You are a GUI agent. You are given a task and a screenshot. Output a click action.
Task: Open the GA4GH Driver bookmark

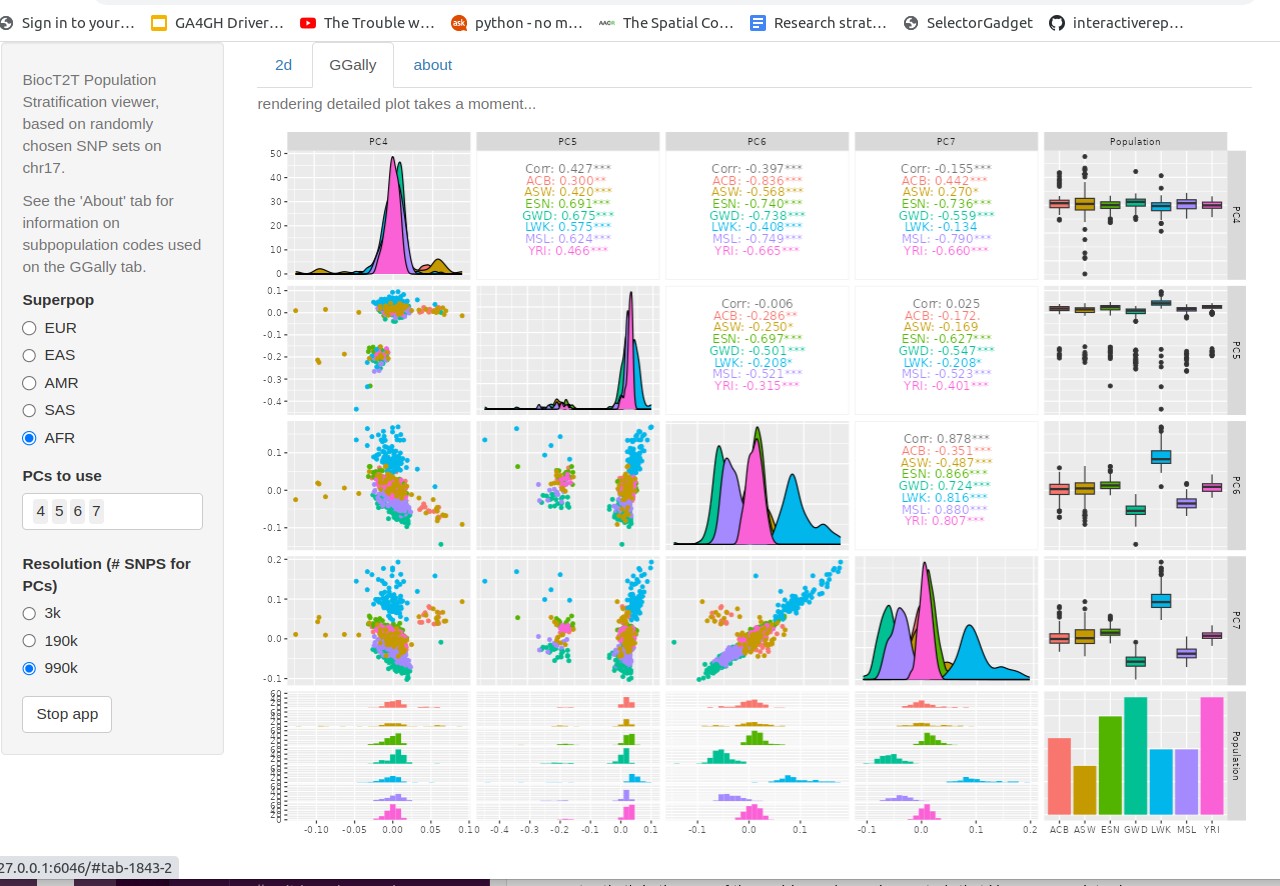(x=218, y=22)
